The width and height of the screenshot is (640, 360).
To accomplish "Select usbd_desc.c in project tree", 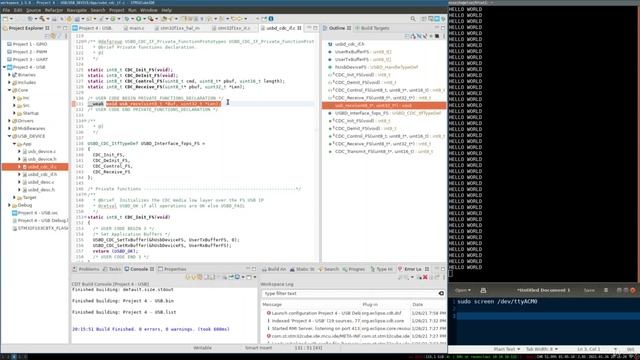I will coord(41,182).
